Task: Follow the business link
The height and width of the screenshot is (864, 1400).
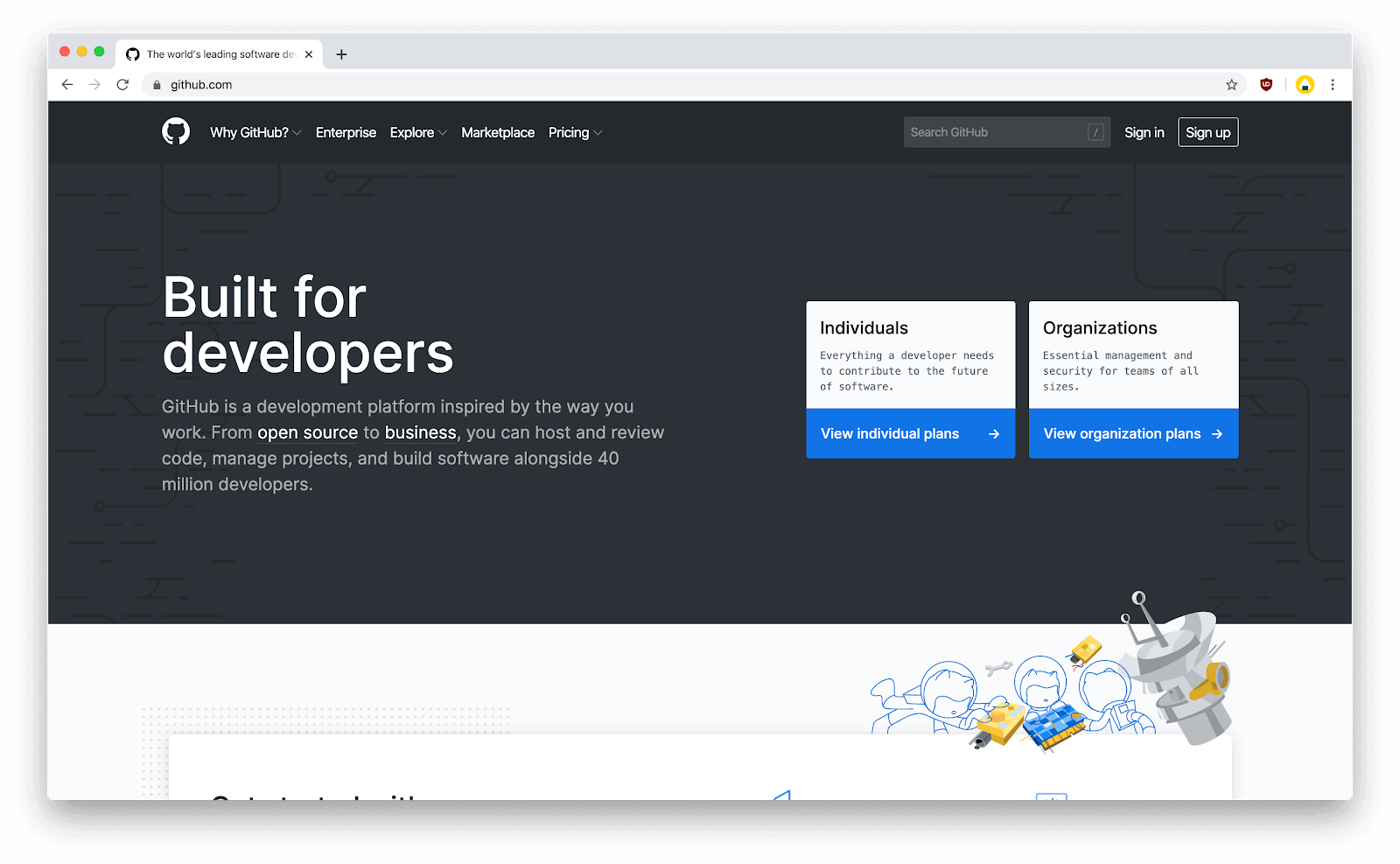Action: (421, 432)
